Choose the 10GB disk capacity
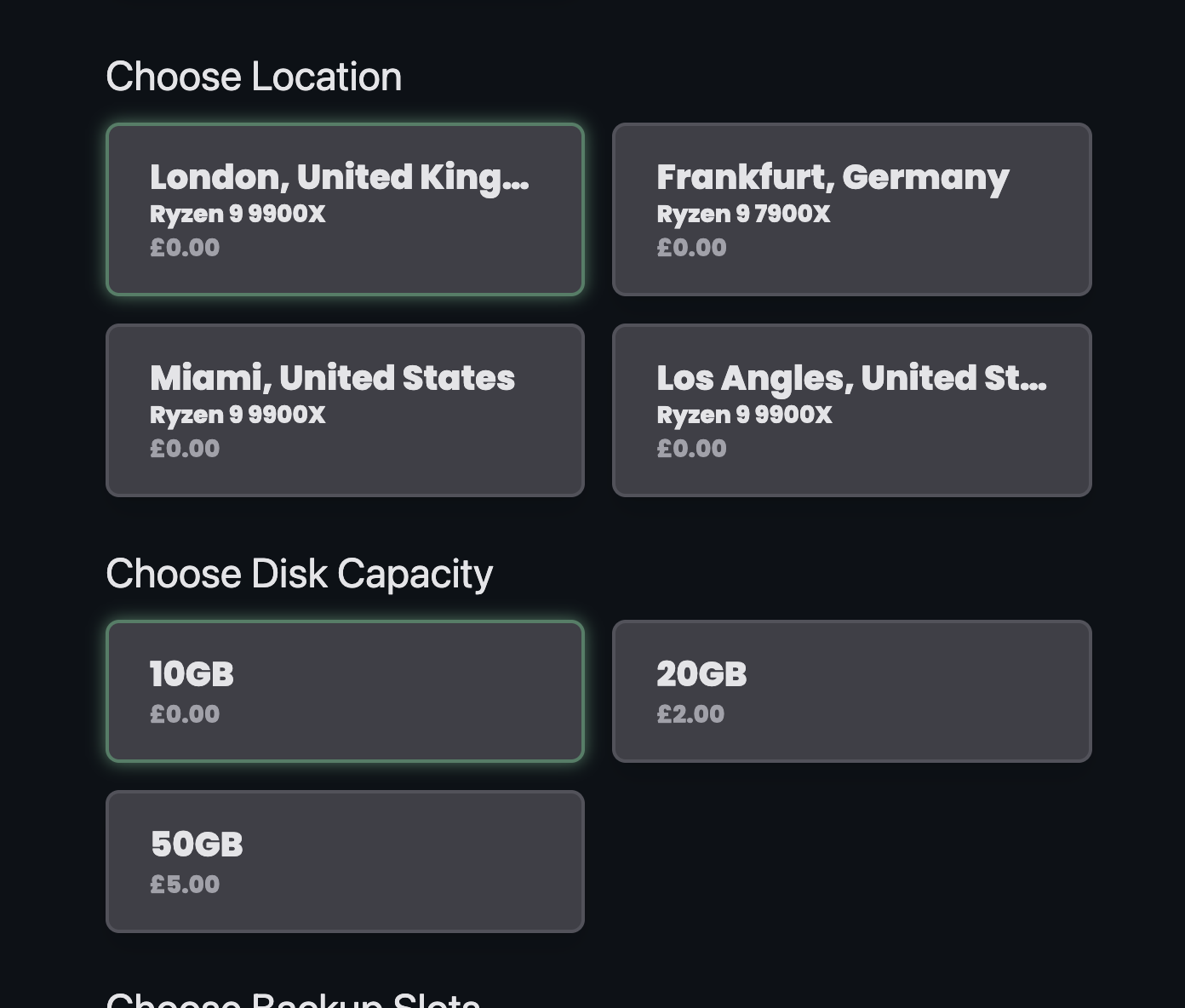Image resolution: width=1185 pixels, height=1008 pixels. 345,690
